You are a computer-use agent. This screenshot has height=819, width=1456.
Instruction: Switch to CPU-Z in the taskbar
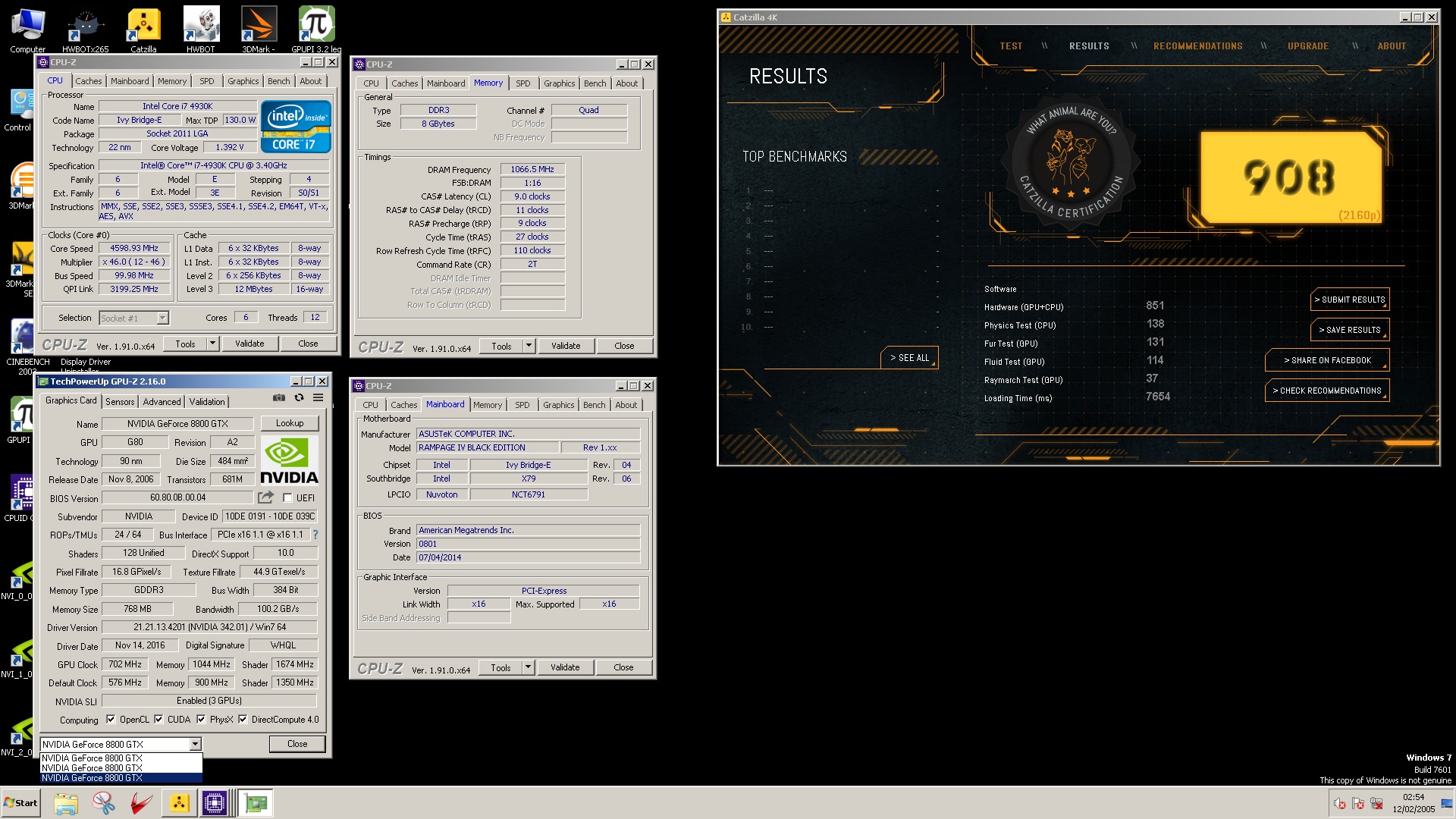pyautogui.click(x=215, y=803)
